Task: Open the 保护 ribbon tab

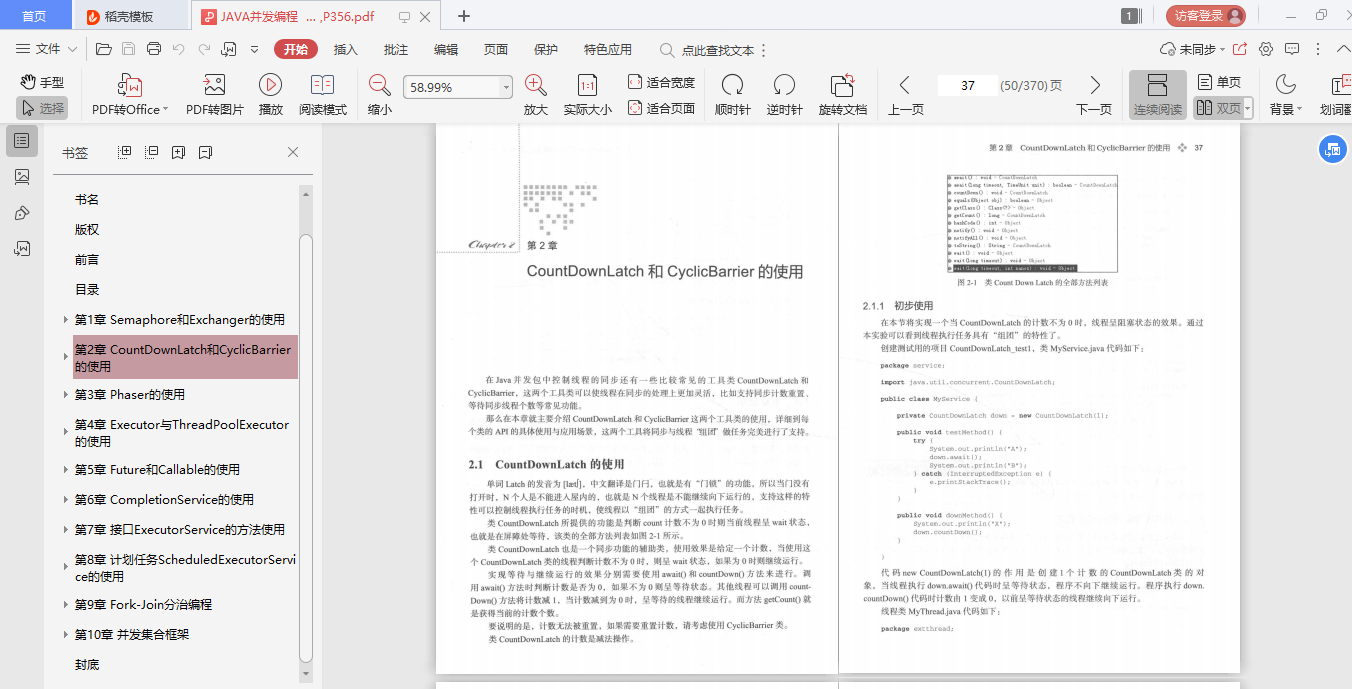Action: 546,49
